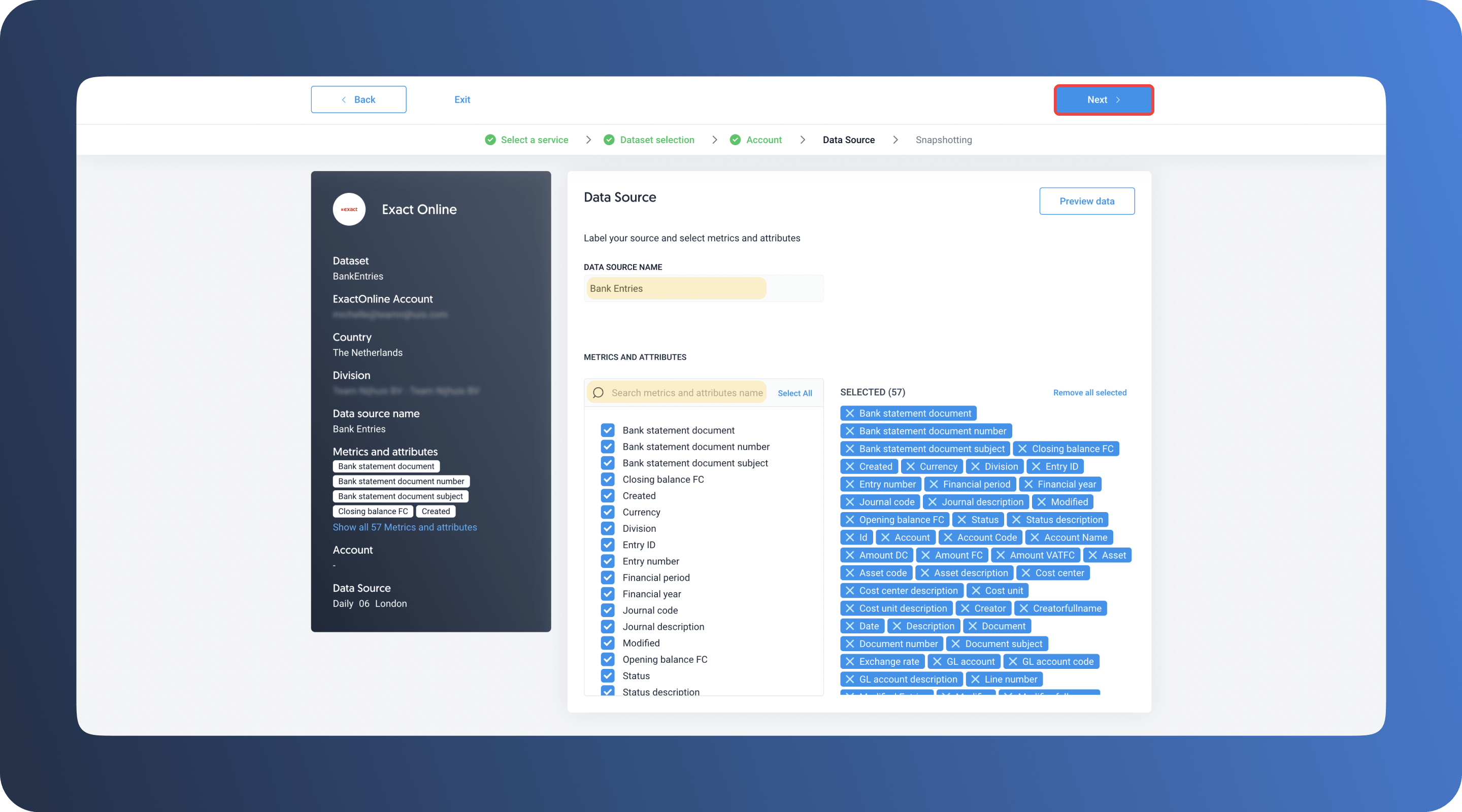This screenshot has width=1462, height=812.
Task: Uncheck the Opening balance FC checkbox
Action: pyautogui.click(x=608, y=659)
